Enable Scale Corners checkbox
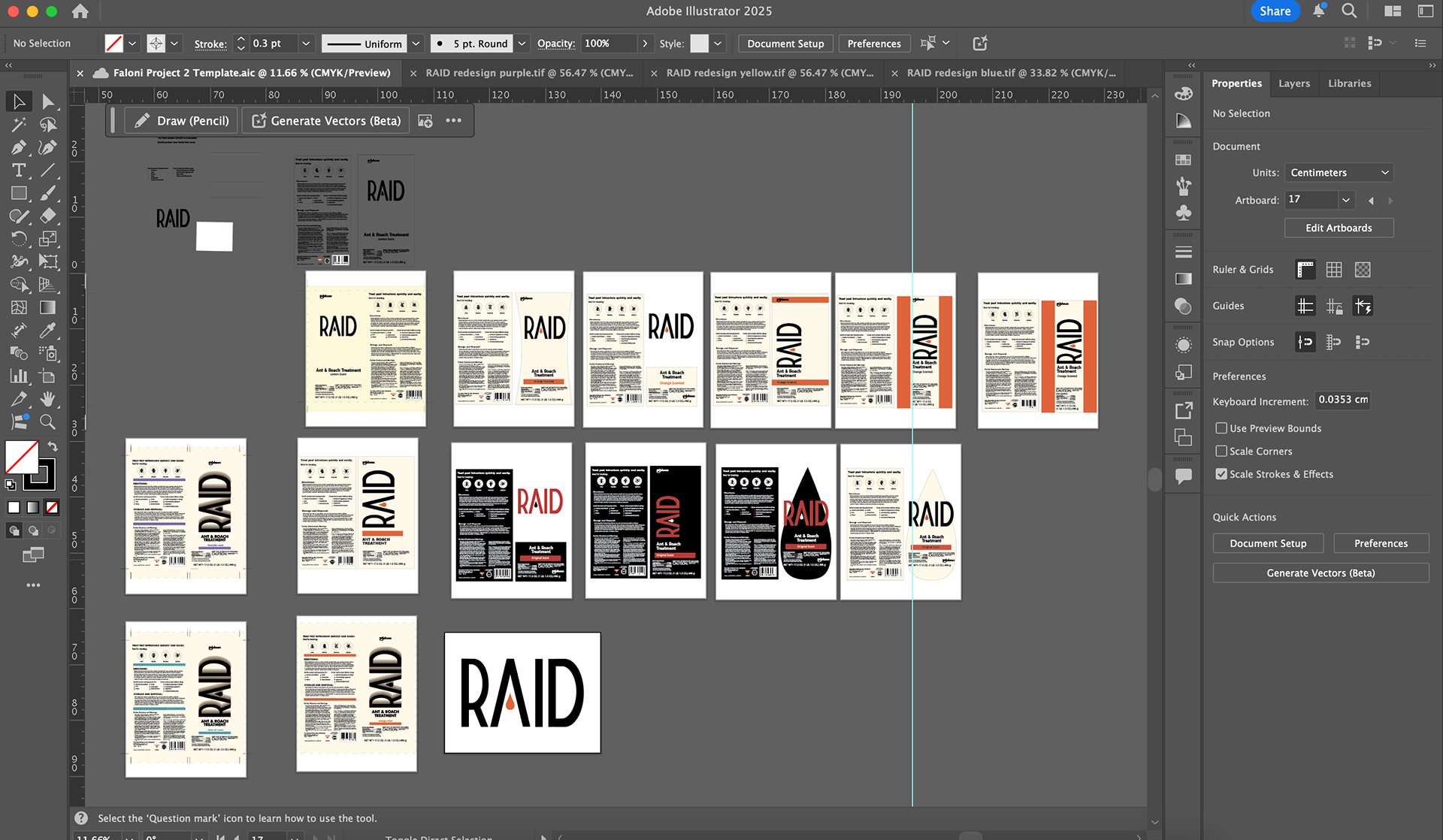1443x840 pixels. tap(1221, 452)
